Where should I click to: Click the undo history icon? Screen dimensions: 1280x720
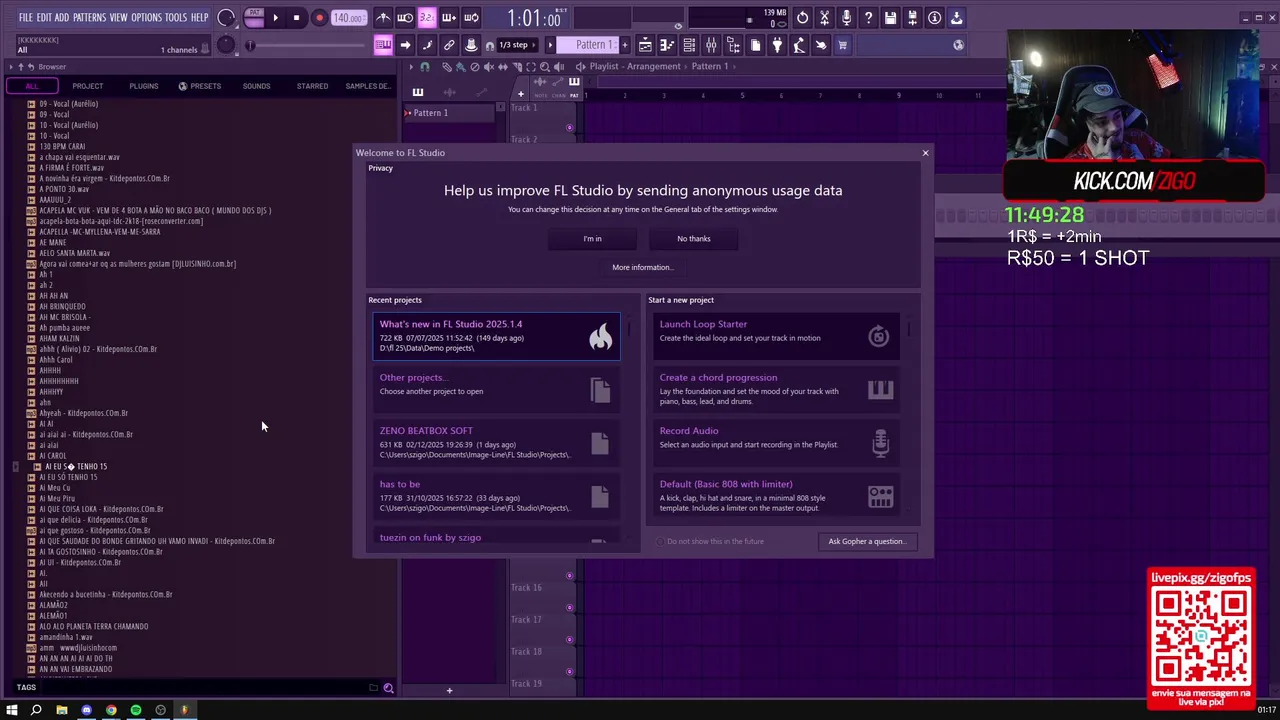(802, 18)
